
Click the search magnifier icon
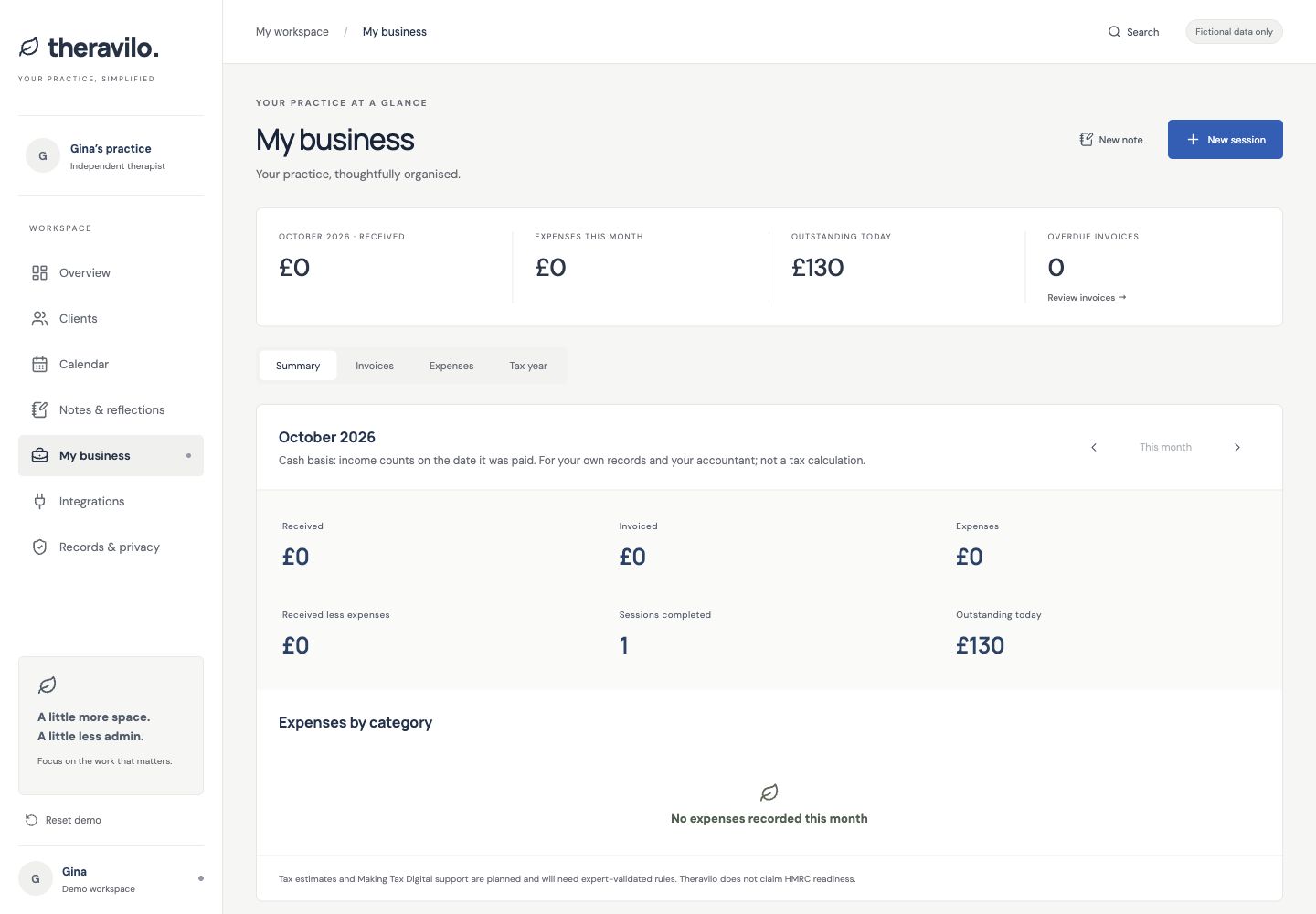pos(1114,32)
